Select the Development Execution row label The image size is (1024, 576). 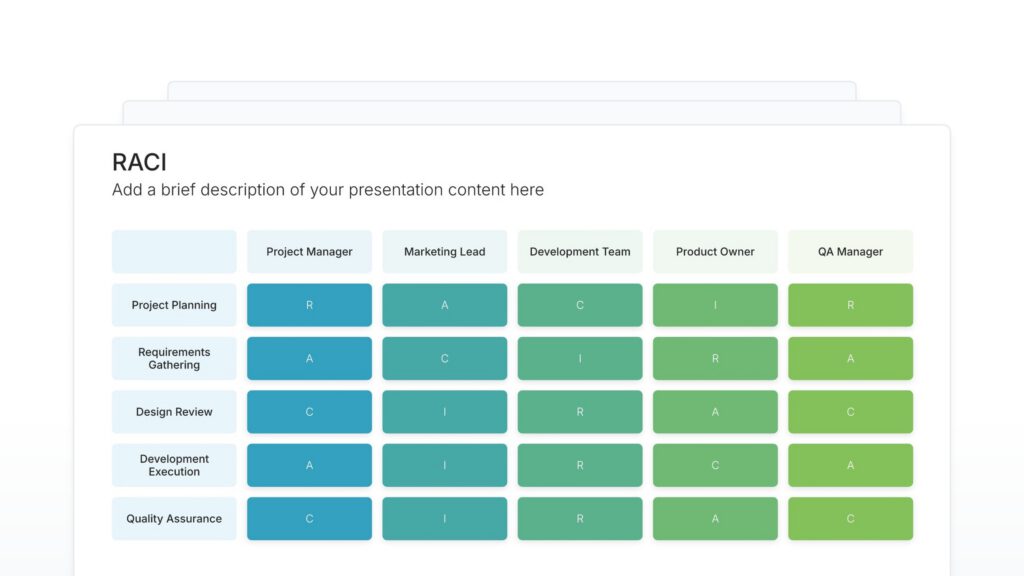tap(174, 466)
